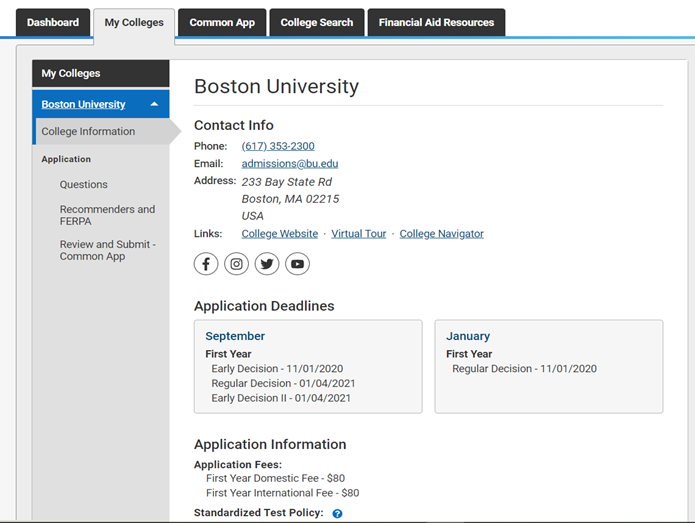Launch the Virtual Tour link
This screenshot has width=695, height=523.
[x=358, y=234]
